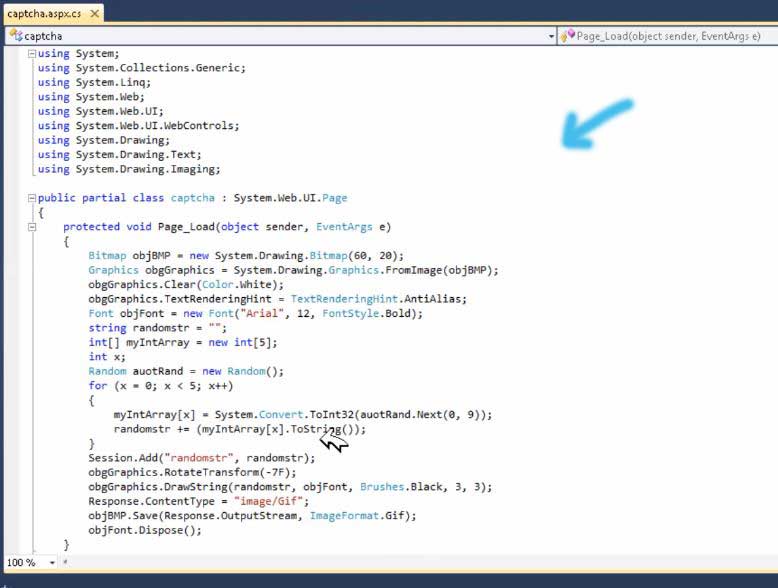Collapse the captcha class outline
This screenshot has width=778, height=588.
pyautogui.click(x=30, y=198)
